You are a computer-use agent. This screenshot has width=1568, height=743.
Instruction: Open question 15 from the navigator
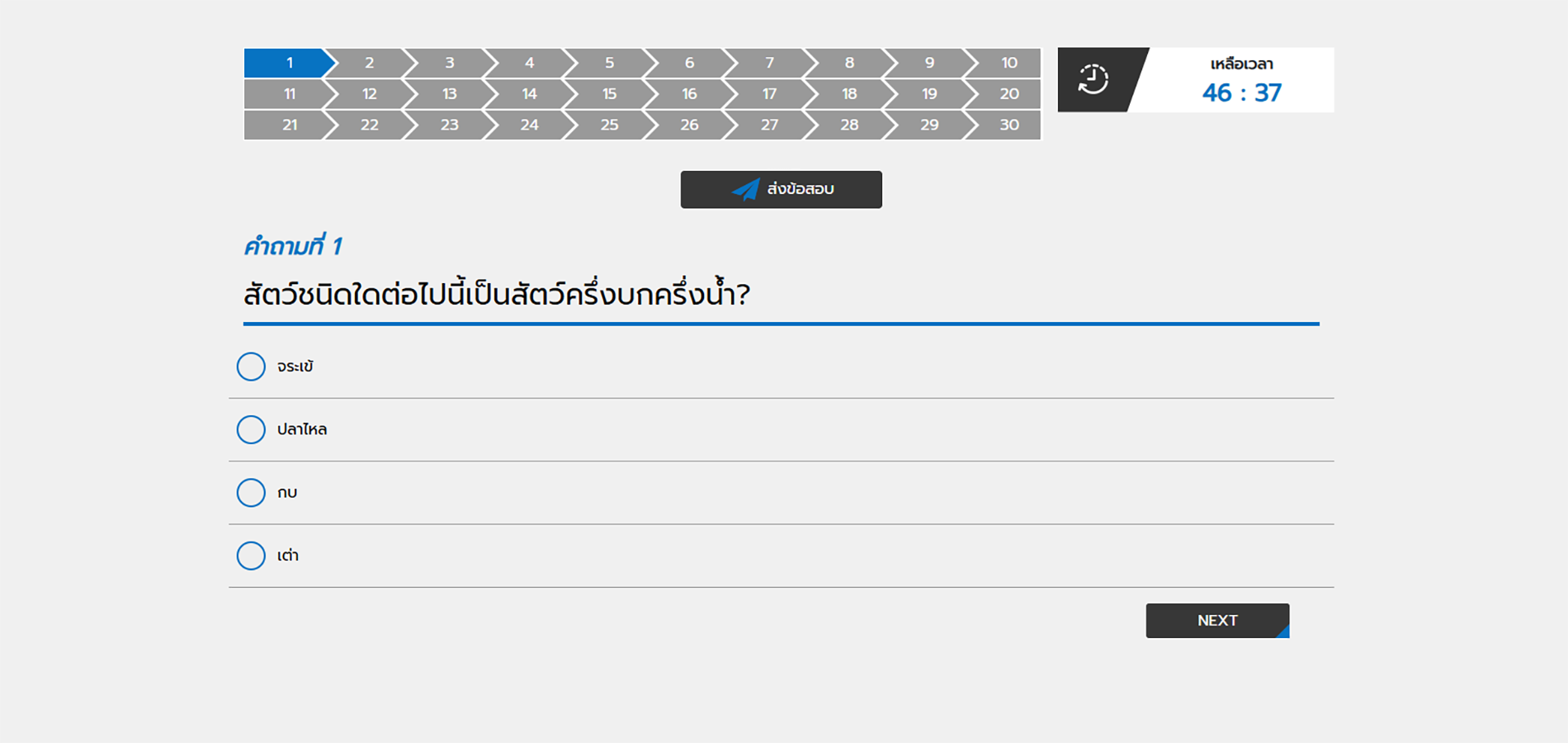click(x=609, y=93)
